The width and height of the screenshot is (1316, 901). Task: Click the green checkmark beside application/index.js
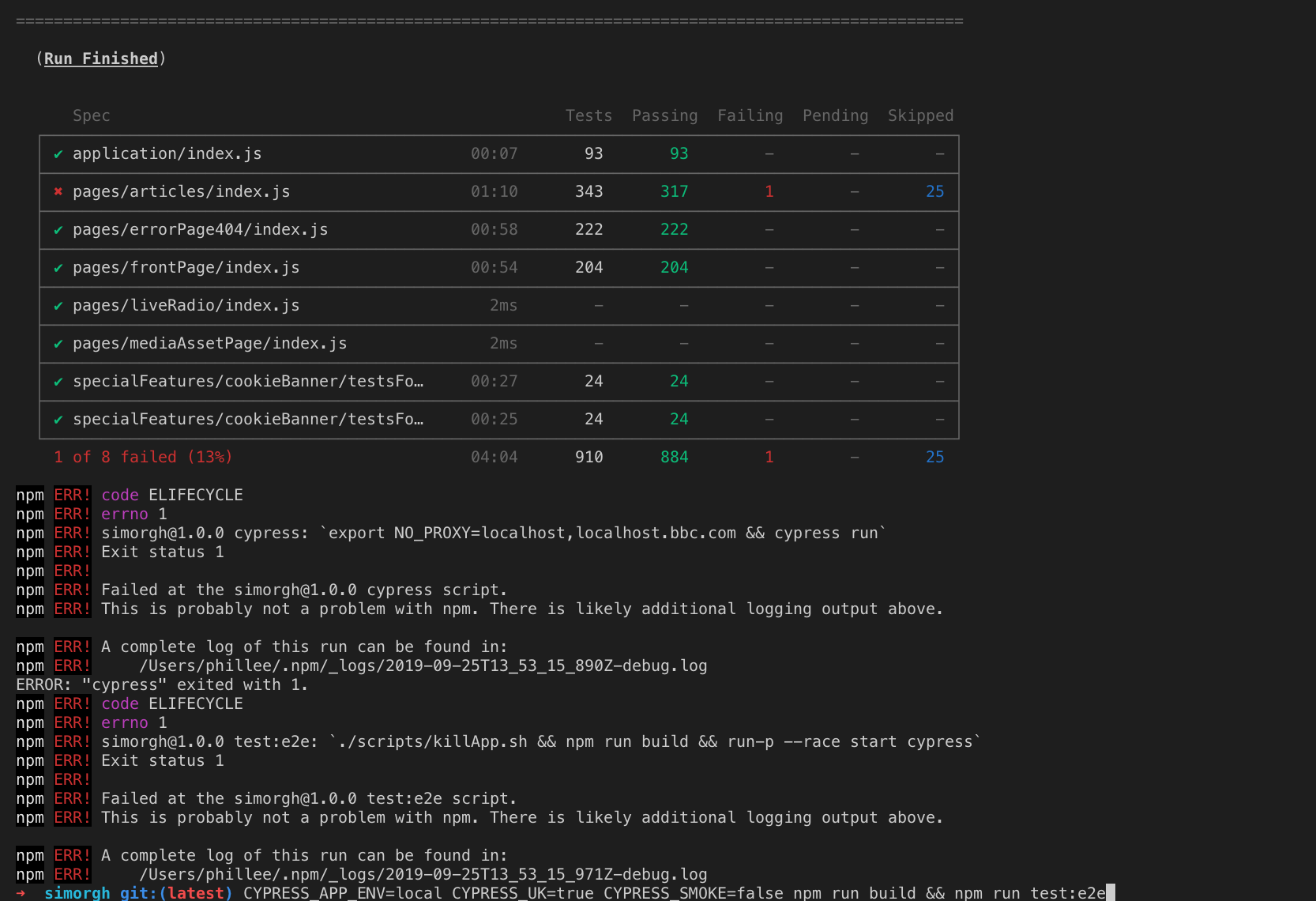[58, 154]
